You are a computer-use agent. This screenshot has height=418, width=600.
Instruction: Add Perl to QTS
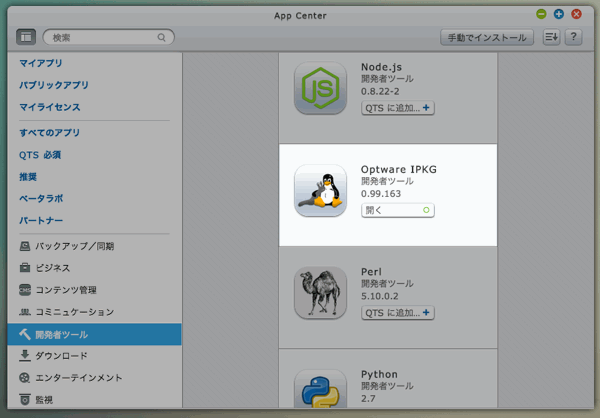(x=398, y=312)
